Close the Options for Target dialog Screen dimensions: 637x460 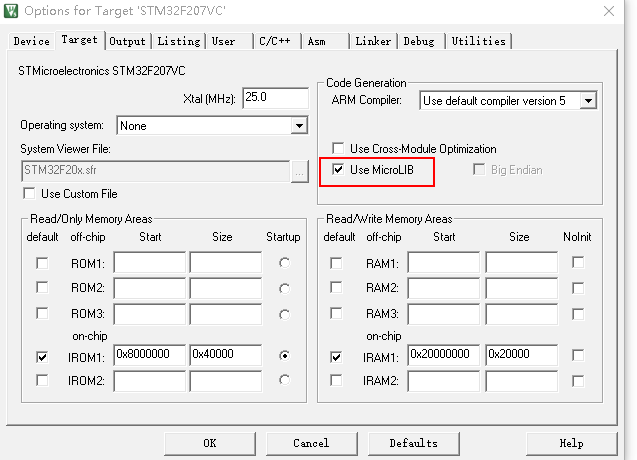click(609, 11)
